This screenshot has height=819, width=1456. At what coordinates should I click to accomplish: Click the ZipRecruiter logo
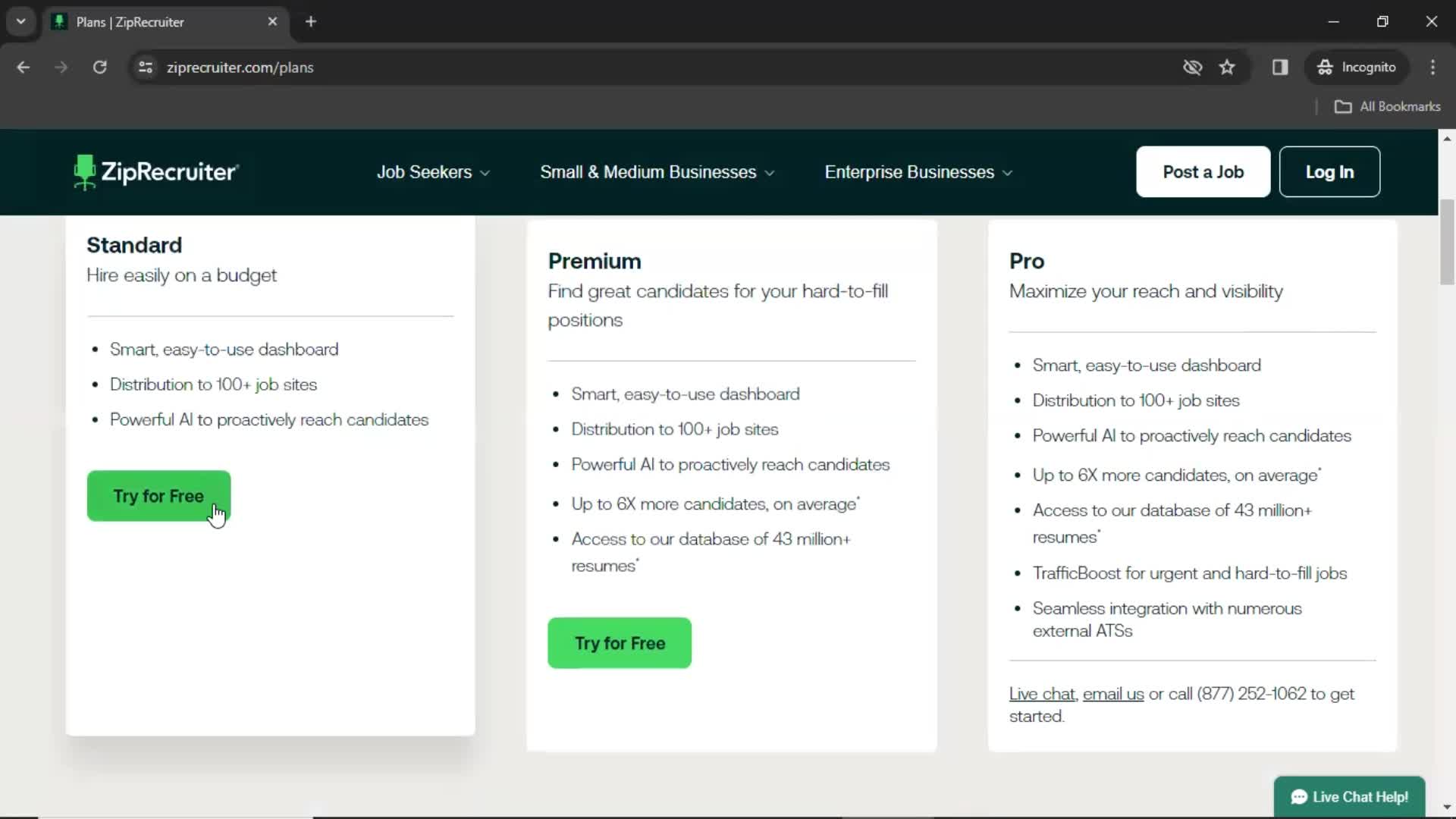(156, 172)
